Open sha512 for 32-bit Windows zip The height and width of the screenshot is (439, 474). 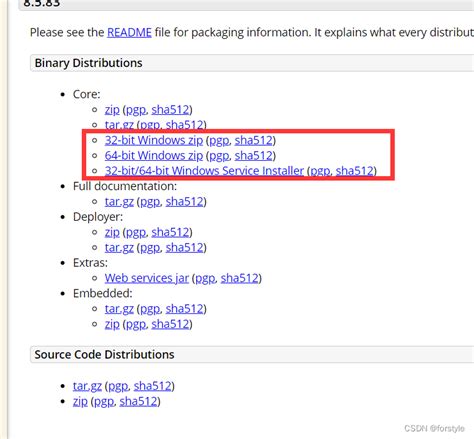point(253,140)
